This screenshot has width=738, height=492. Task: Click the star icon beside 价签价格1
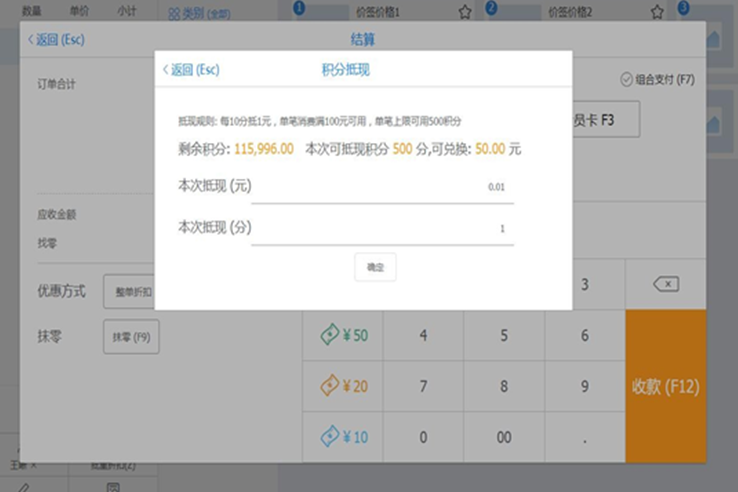click(464, 12)
